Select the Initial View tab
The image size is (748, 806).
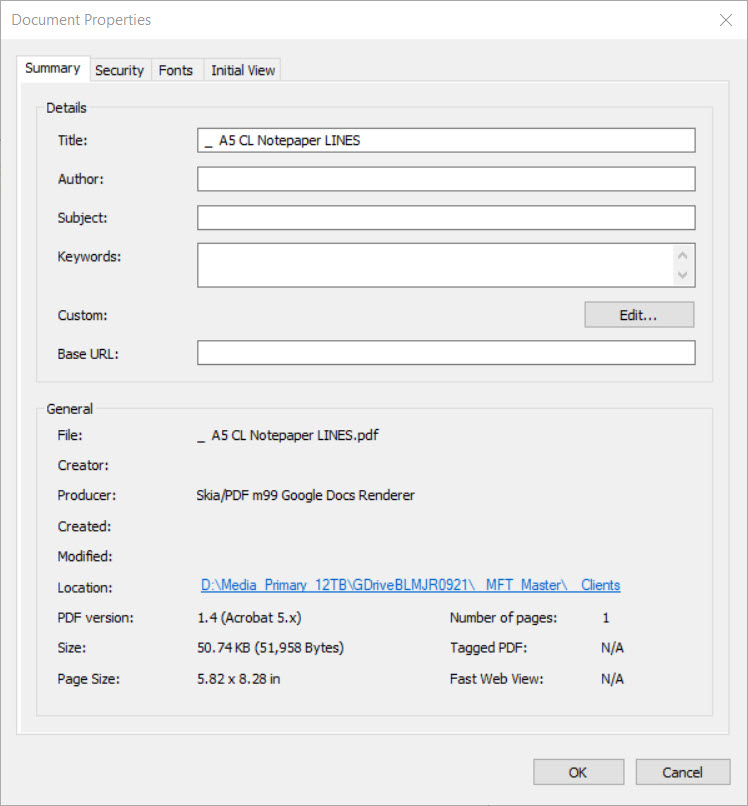point(243,70)
